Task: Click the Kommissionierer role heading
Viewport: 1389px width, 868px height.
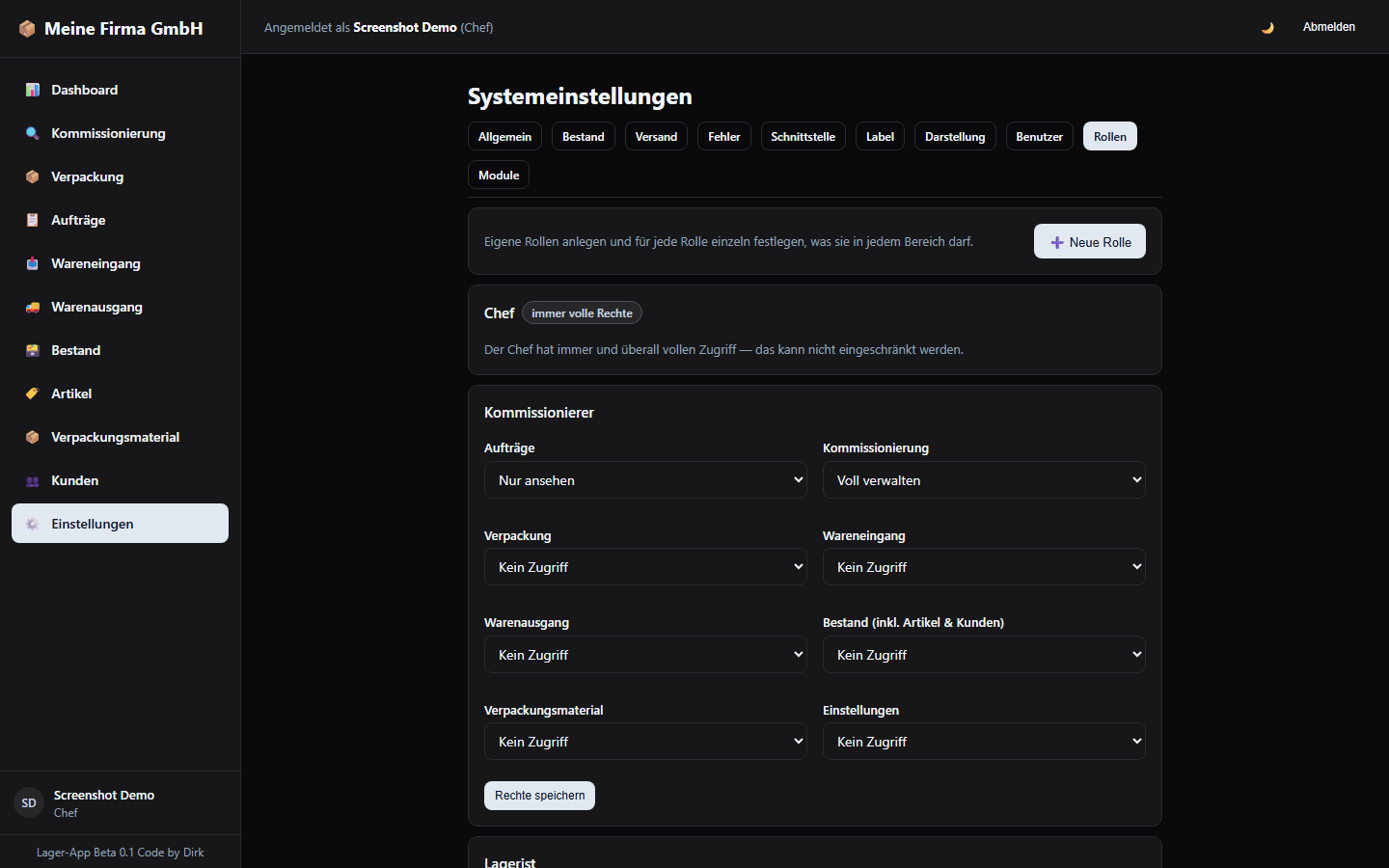Action: pos(539,412)
